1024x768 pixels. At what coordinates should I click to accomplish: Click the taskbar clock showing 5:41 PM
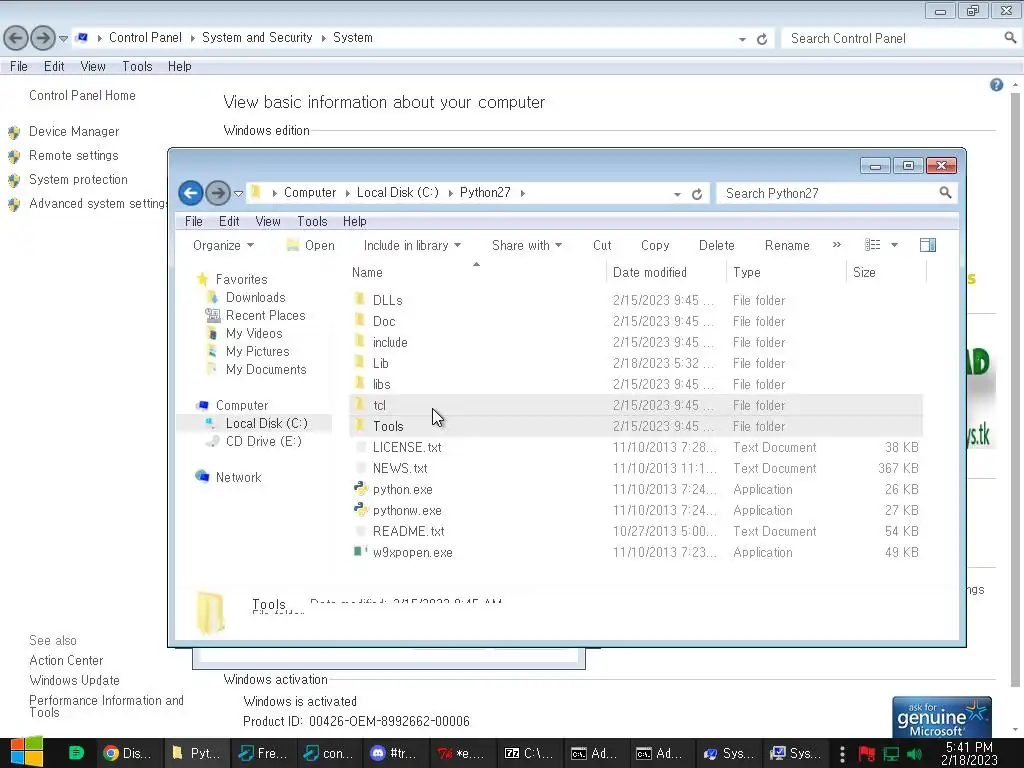[969, 753]
